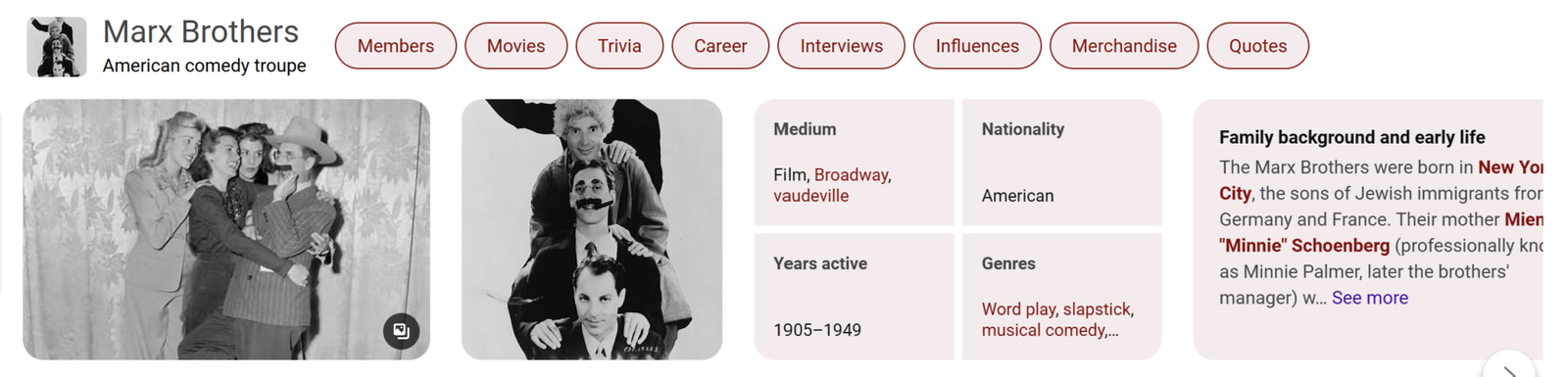Switch to the Career chip
The height and width of the screenshot is (377, 1568).
click(720, 46)
